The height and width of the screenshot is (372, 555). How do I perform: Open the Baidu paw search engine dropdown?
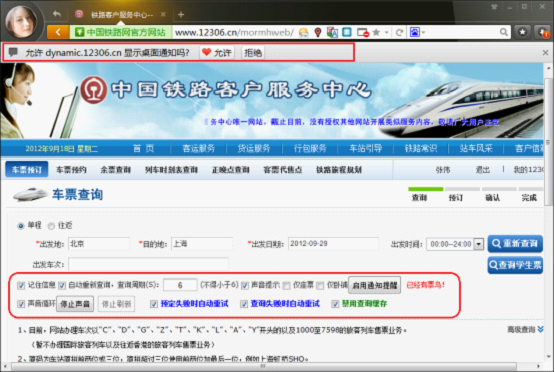417,33
